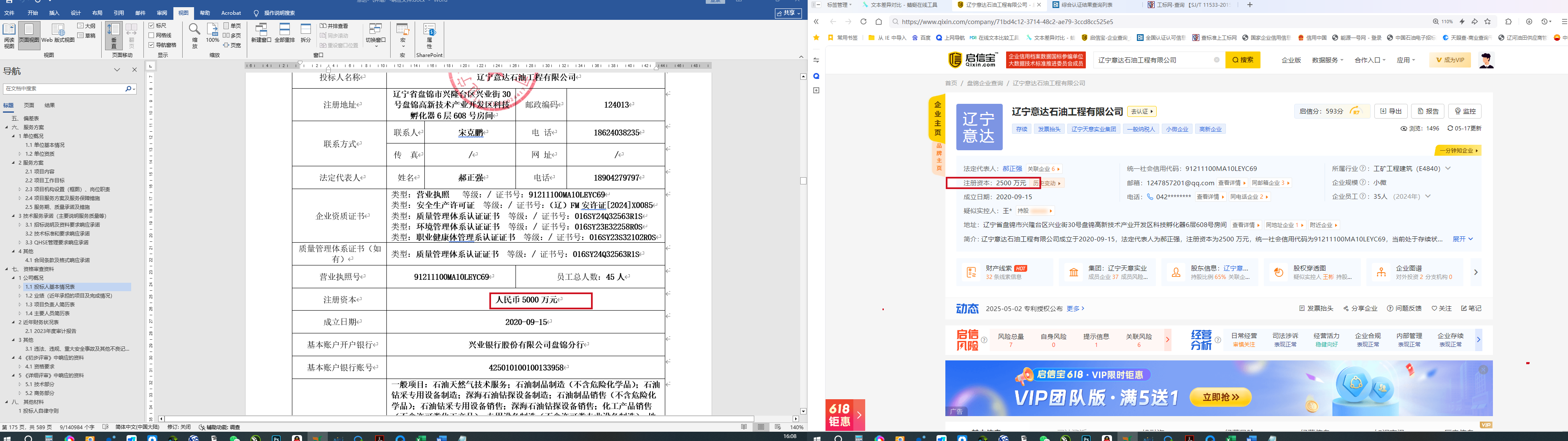Open the Switch Windows dropdown in Word
Screen dimensions: 1568x441
[x=375, y=35]
